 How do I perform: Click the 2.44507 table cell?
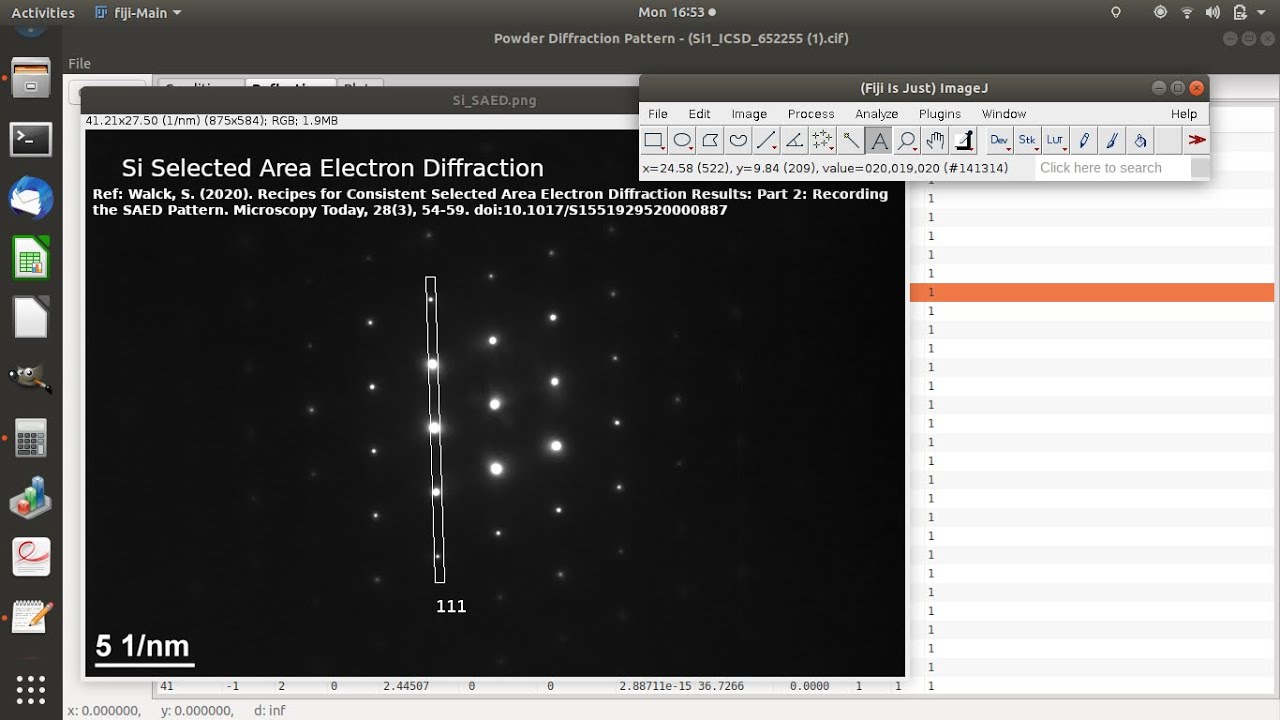click(x=405, y=686)
